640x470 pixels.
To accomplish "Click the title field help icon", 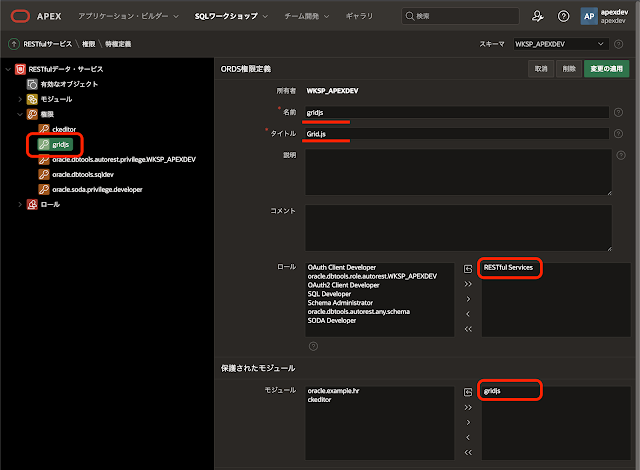I will pos(618,133).
